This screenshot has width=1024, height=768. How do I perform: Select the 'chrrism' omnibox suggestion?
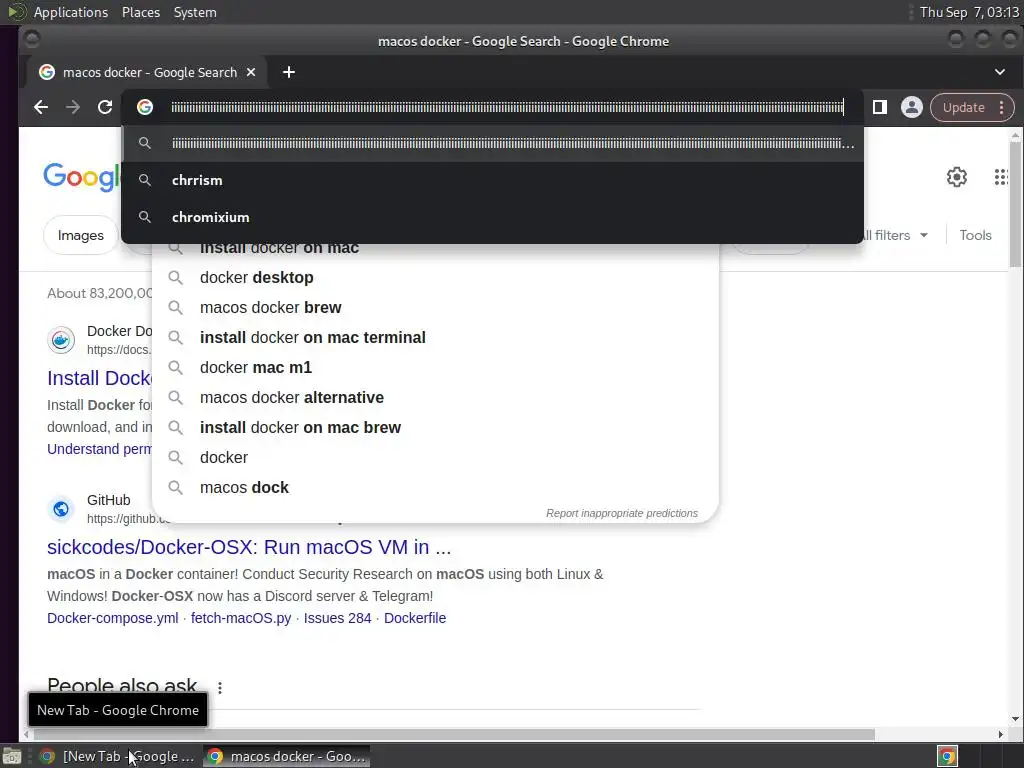click(x=492, y=180)
